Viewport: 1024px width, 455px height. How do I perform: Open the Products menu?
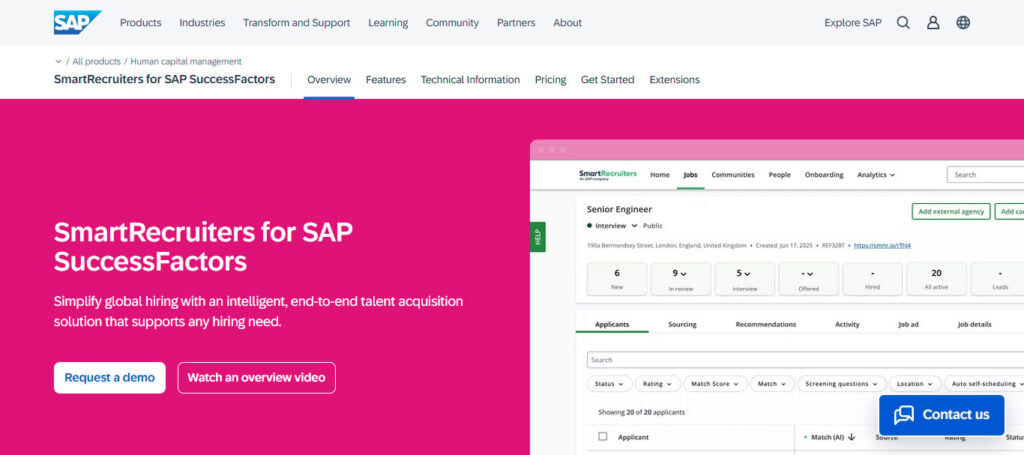click(140, 23)
